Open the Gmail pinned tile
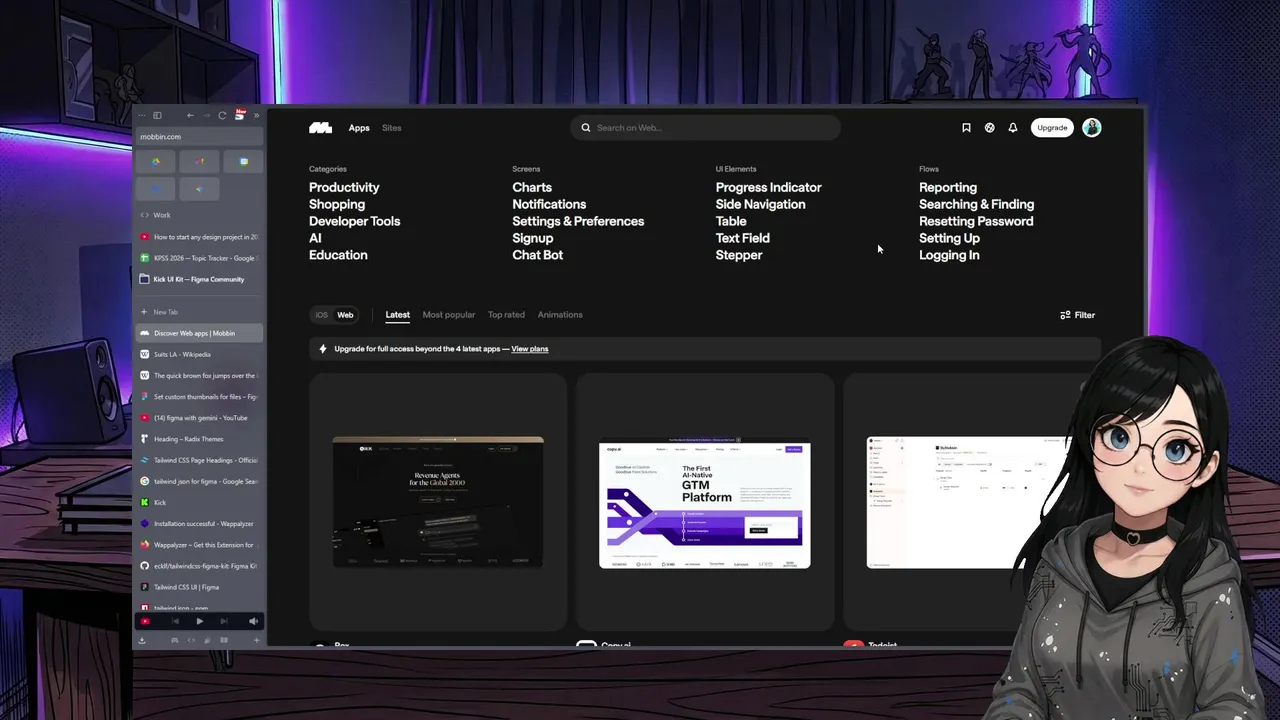Image resolution: width=1280 pixels, height=720 pixels. (200, 161)
